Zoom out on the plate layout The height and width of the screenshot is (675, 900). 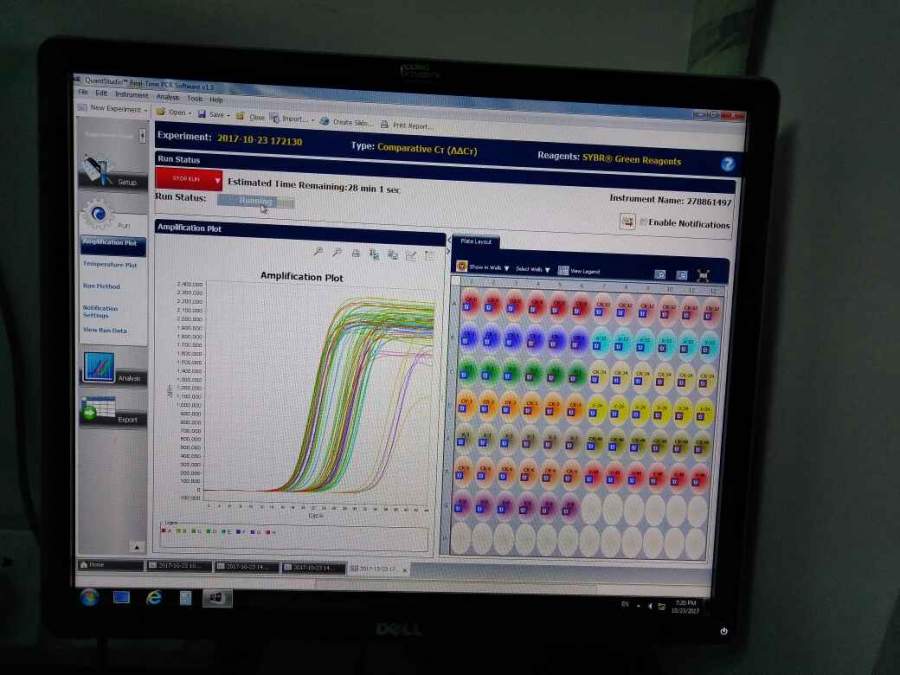pyautogui.click(x=681, y=276)
